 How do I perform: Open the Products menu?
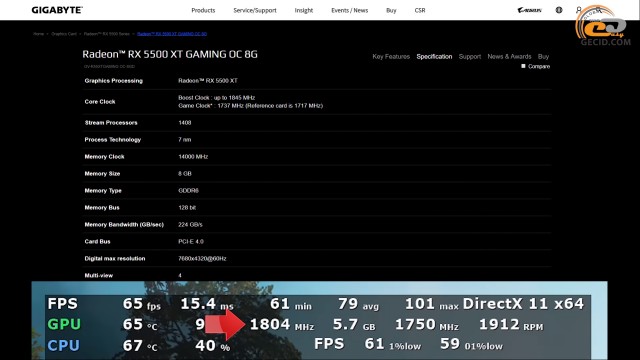click(203, 10)
